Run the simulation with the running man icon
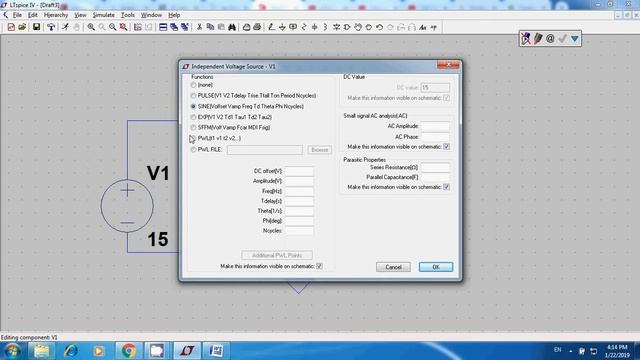The image size is (640, 360). (65, 27)
